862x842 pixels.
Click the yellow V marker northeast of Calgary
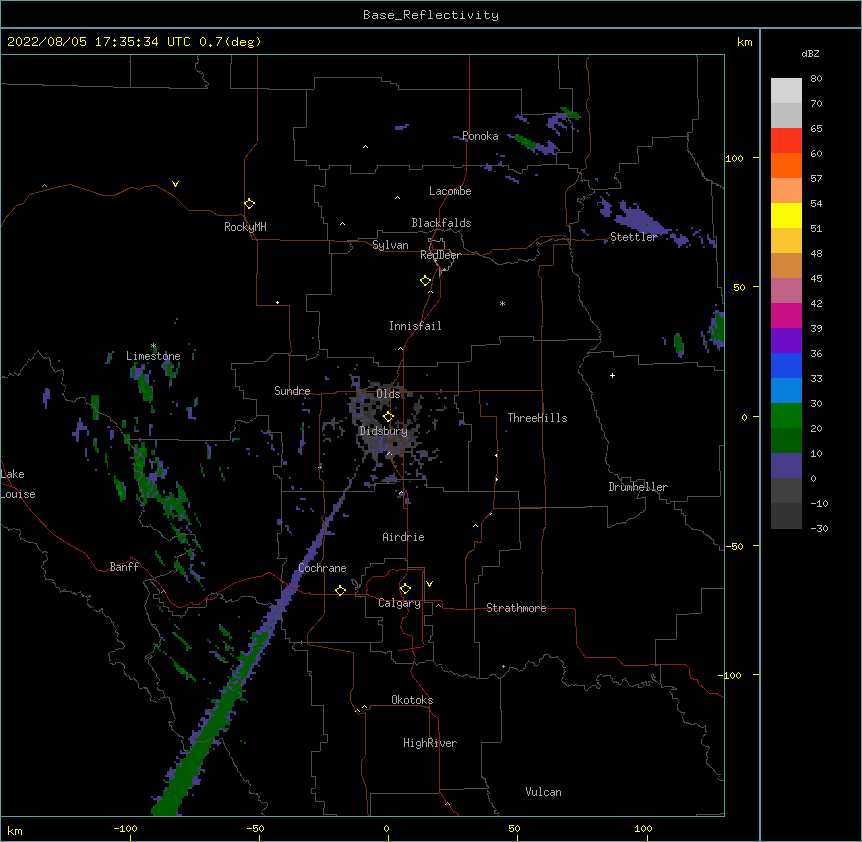429,584
